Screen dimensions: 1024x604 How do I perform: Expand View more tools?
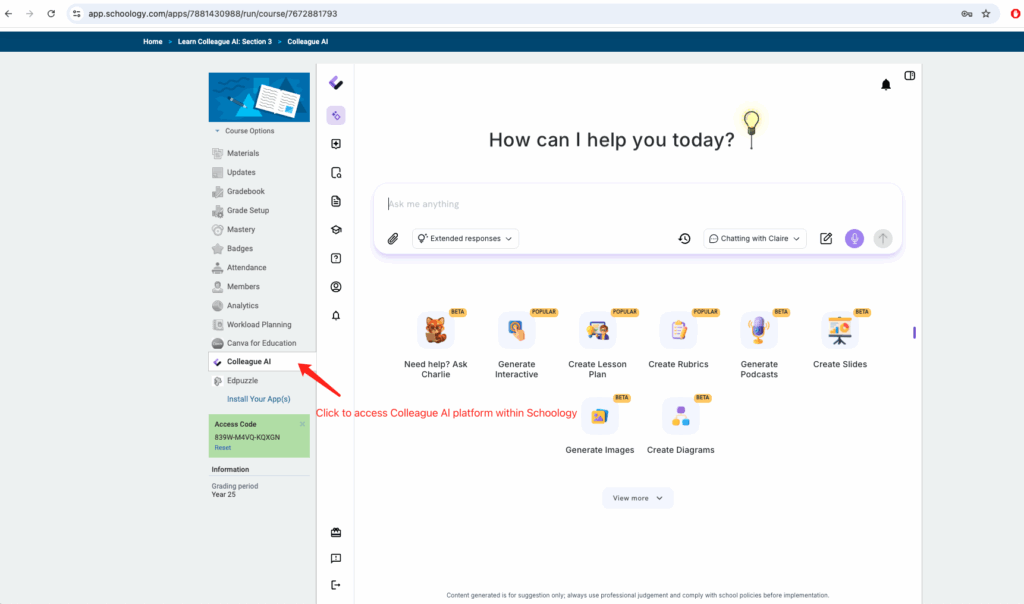(x=637, y=498)
